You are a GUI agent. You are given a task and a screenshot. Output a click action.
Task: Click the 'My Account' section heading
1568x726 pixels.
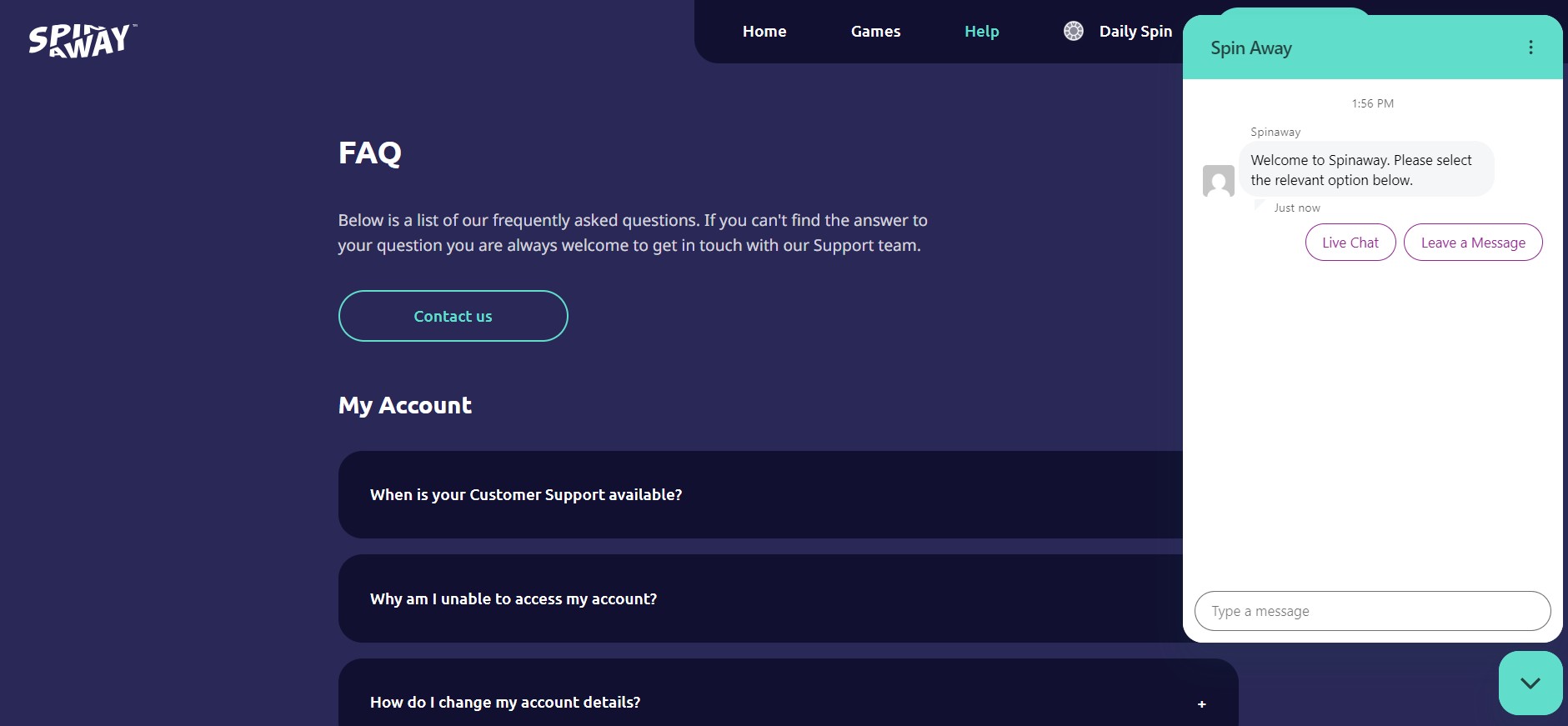click(x=405, y=406)
